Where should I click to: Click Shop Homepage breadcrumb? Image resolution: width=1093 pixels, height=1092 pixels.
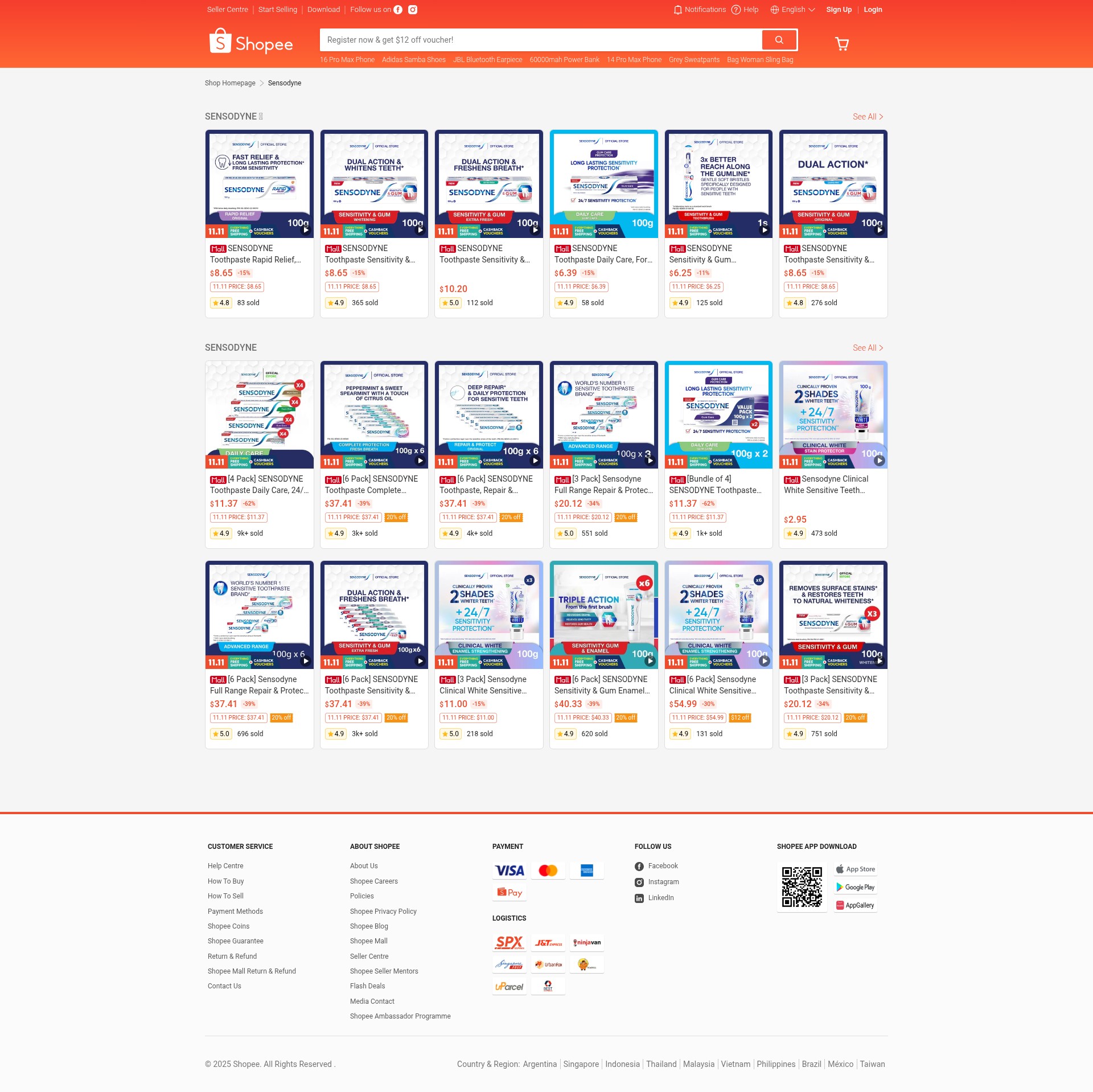tap(230, 83)
